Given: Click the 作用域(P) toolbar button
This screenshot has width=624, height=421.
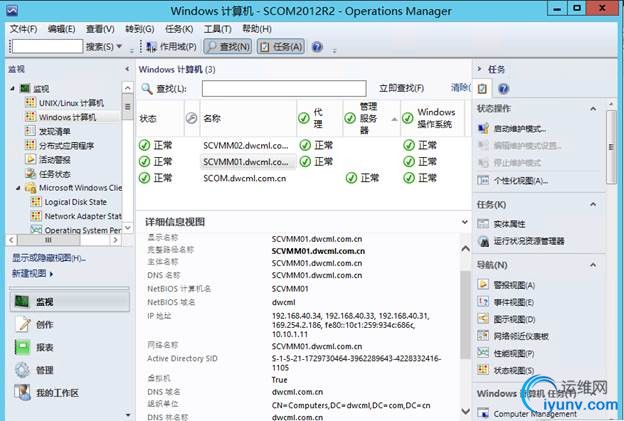Looking at the screenshot, I should point(172,47).
